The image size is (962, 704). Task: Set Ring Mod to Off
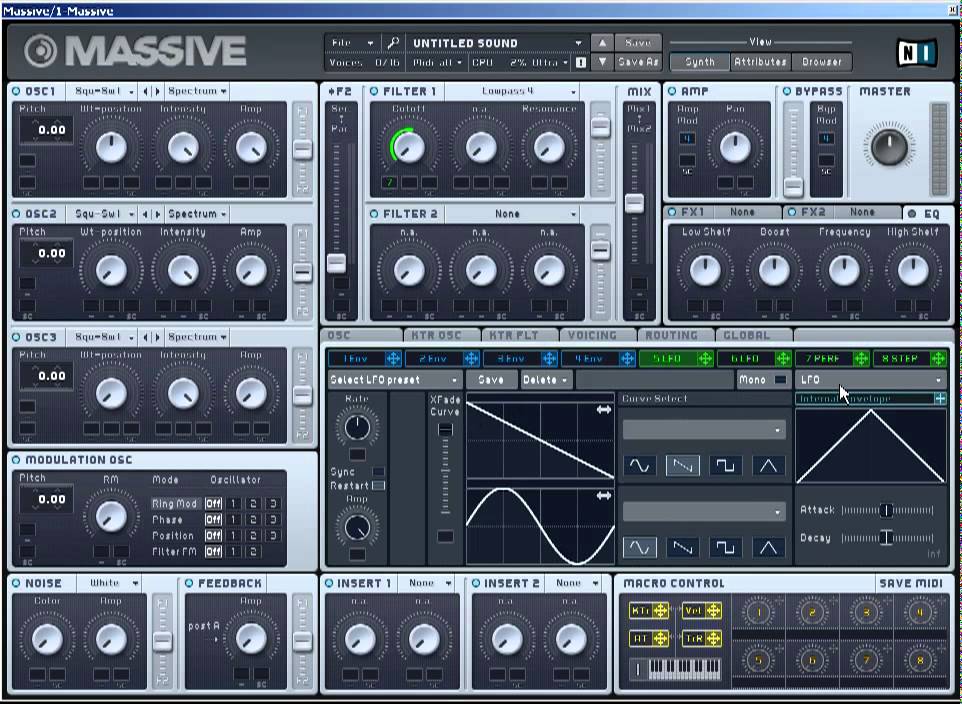tap(213, 503)
